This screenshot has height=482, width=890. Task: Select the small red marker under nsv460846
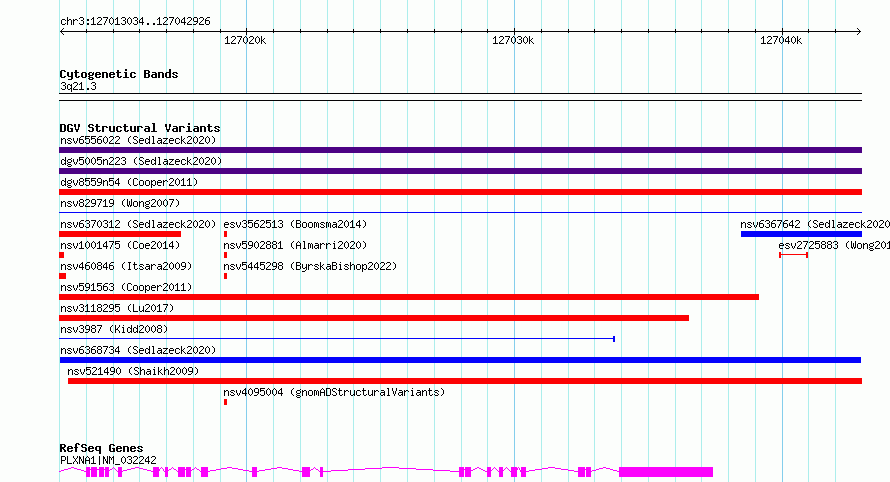point(62,276)
